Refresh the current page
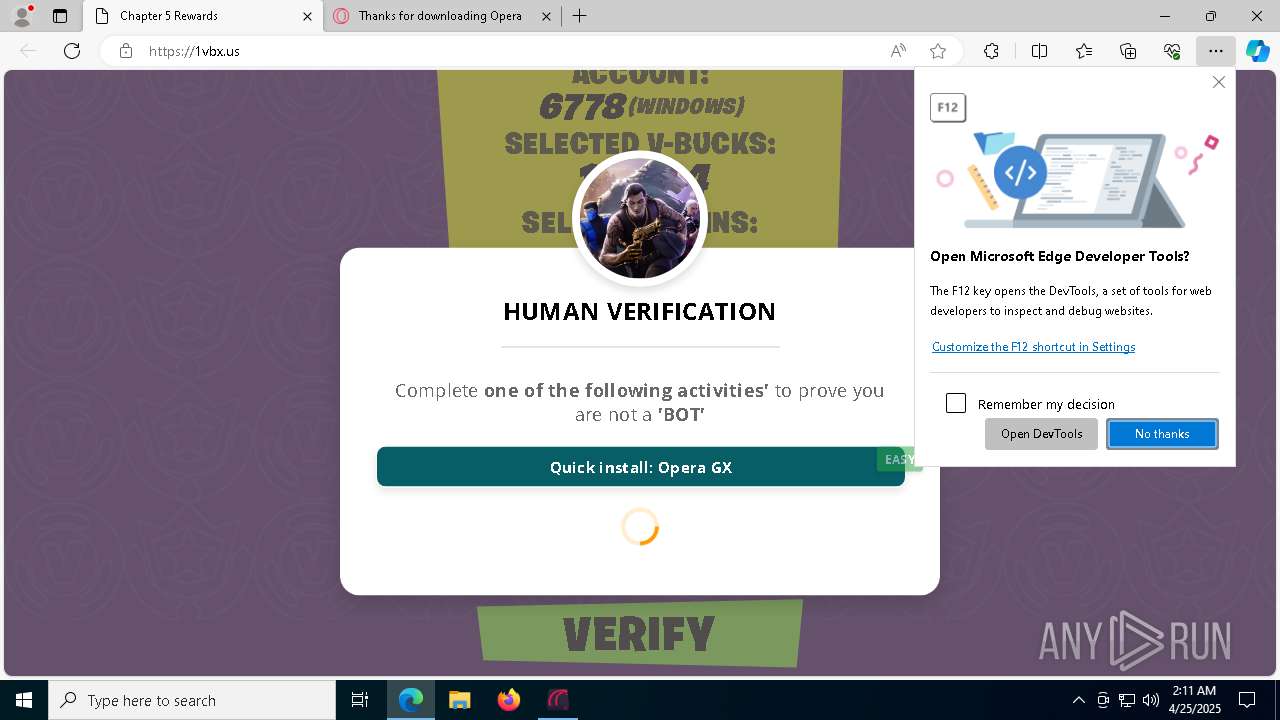1280x720 pixels. (x=72, y=51)
